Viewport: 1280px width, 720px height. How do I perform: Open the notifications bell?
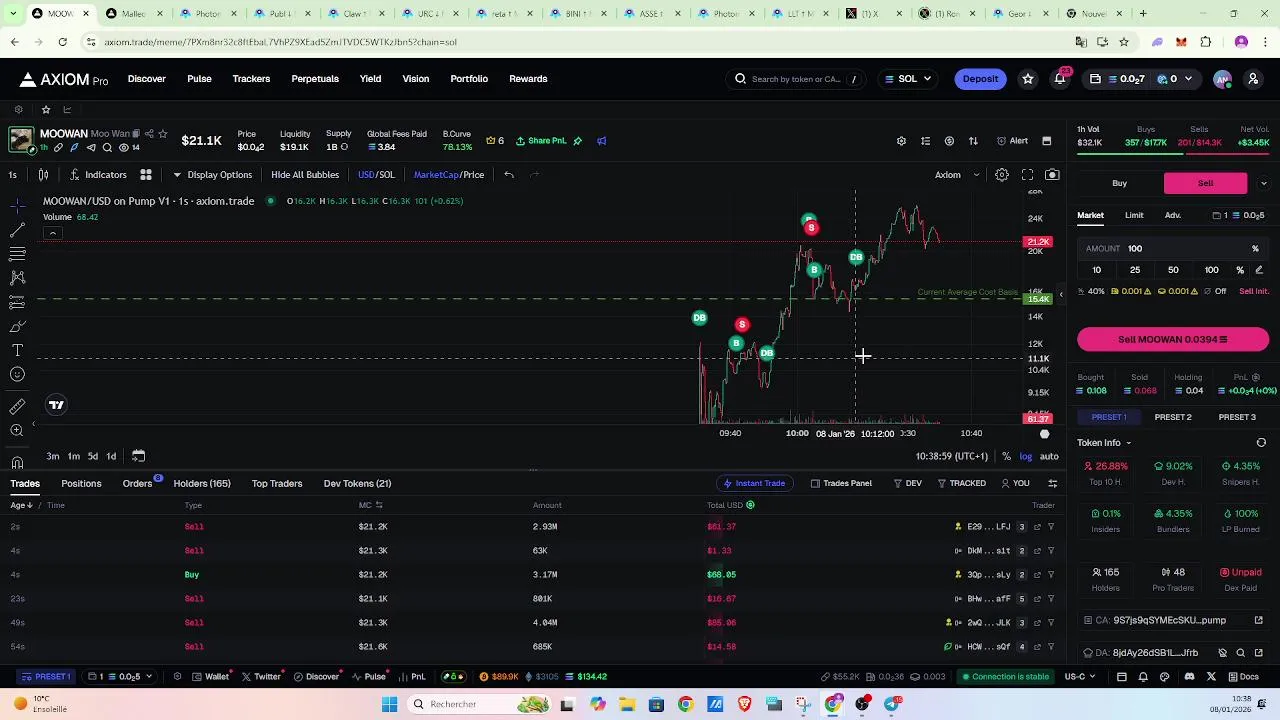pyautogui.click(x=1060, y=79)
